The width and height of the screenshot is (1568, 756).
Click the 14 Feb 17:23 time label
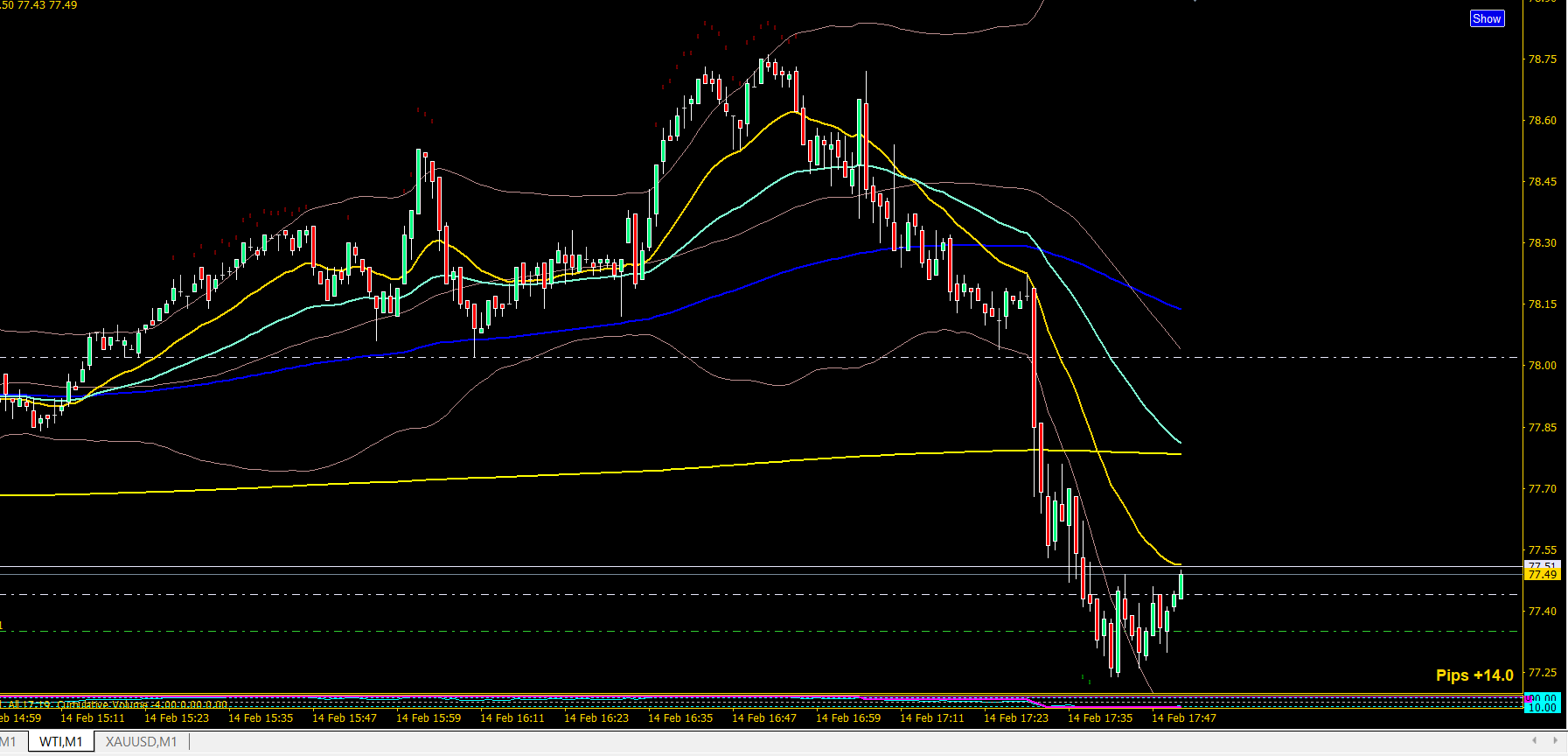tap(1016, 718)
